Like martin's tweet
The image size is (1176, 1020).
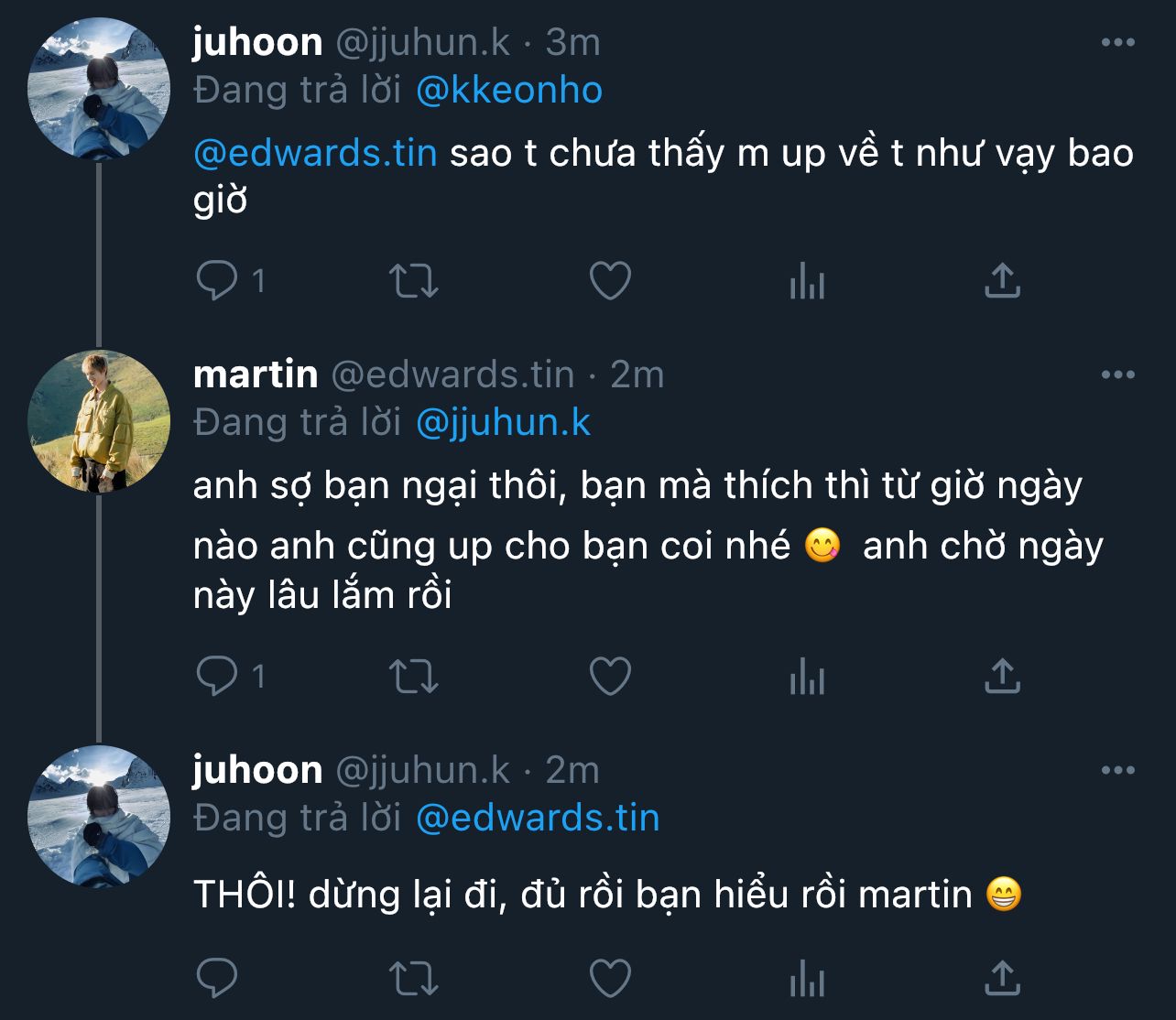coord(610,677)
